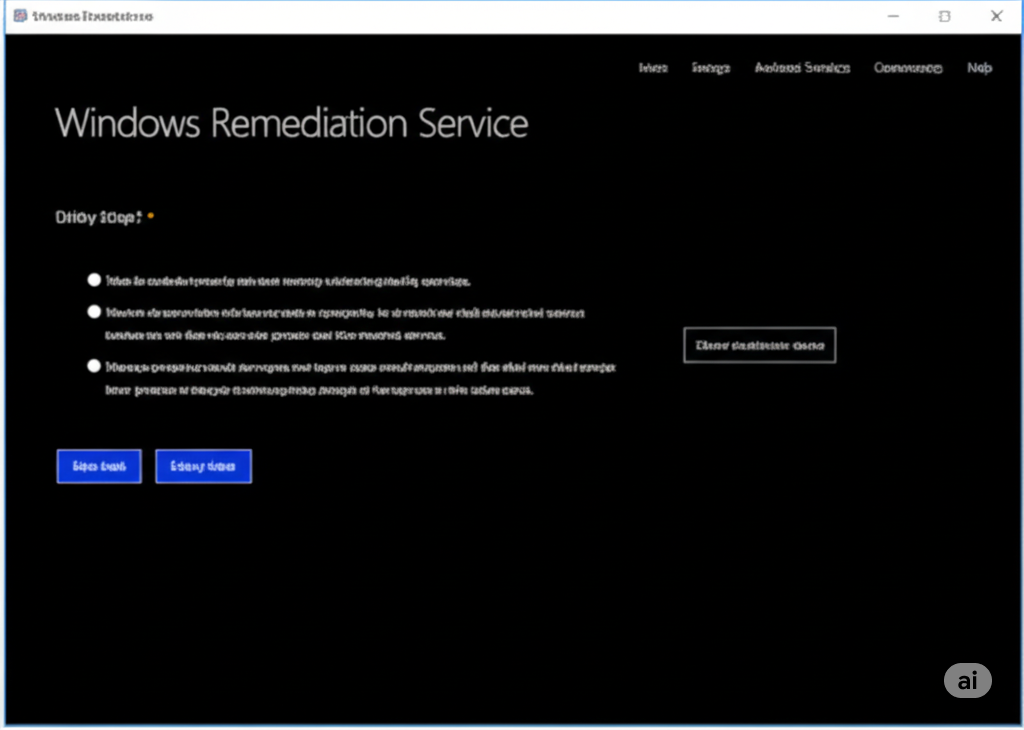1024x730 pixels.
Task: Open the navigation item starting with 'C'
Action: tap(908, 68)
